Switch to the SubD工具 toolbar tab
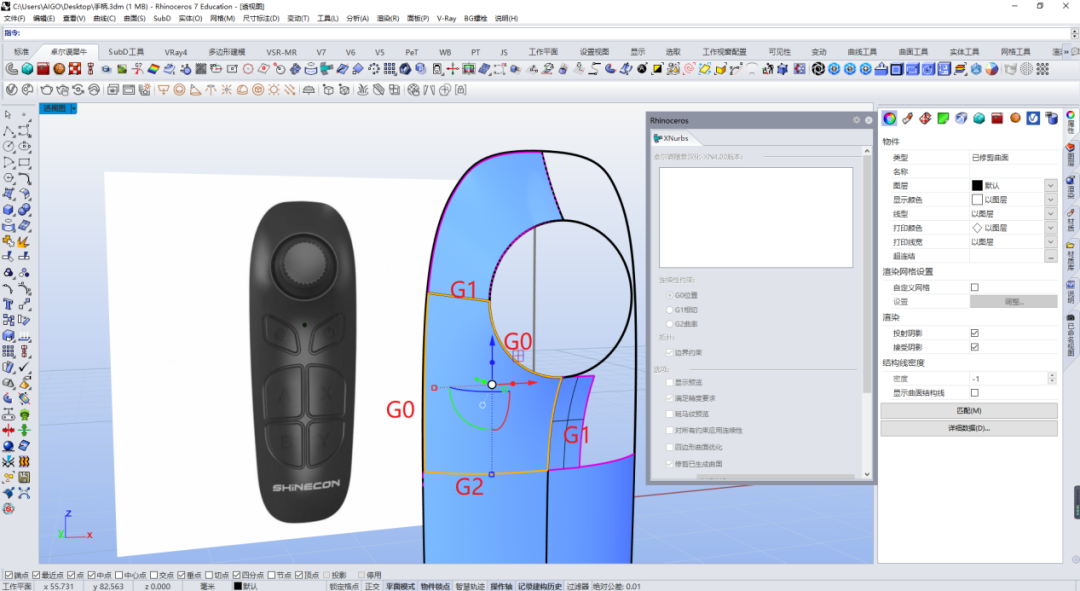1080x591 pixels. [126, 52]
